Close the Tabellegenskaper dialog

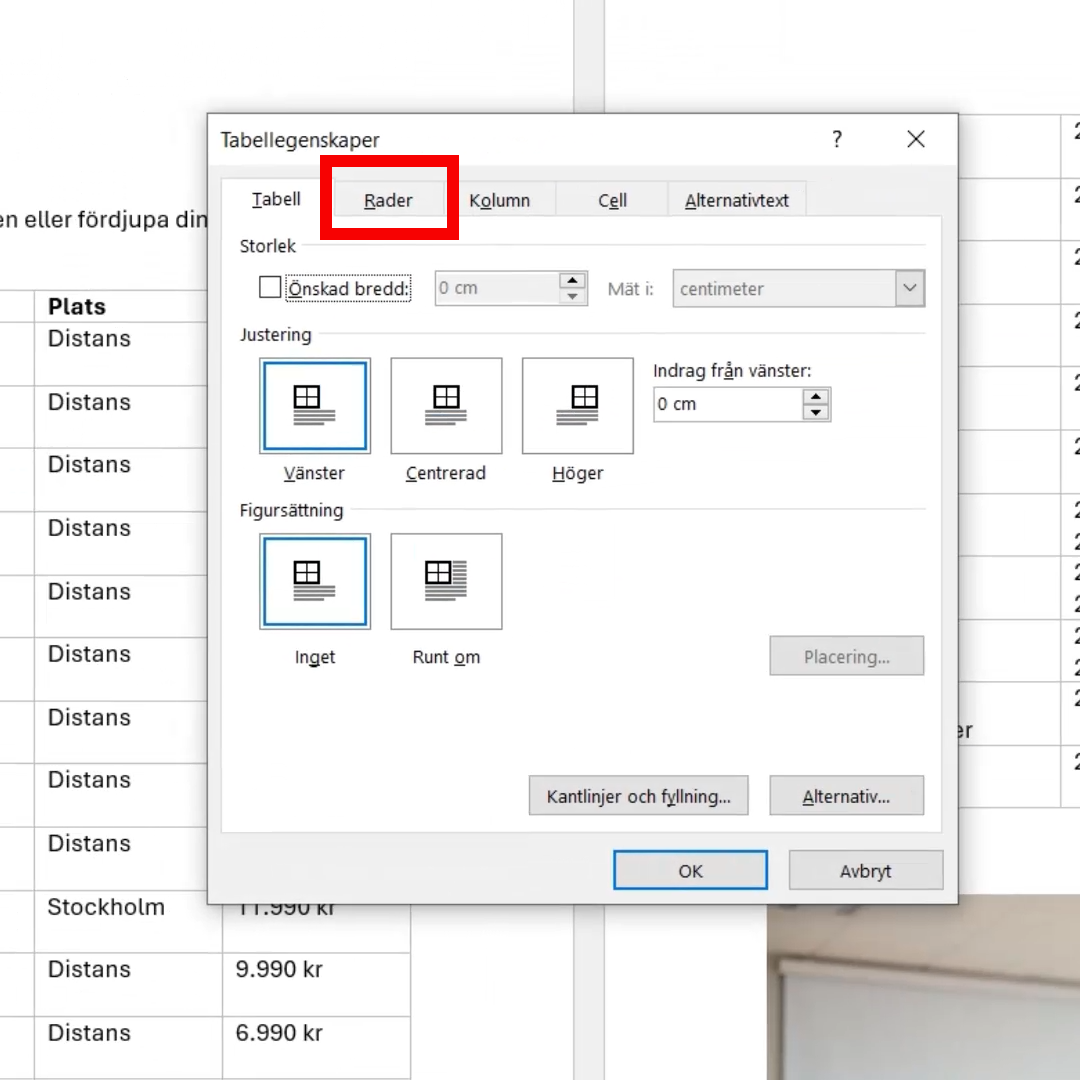point(915,140)
